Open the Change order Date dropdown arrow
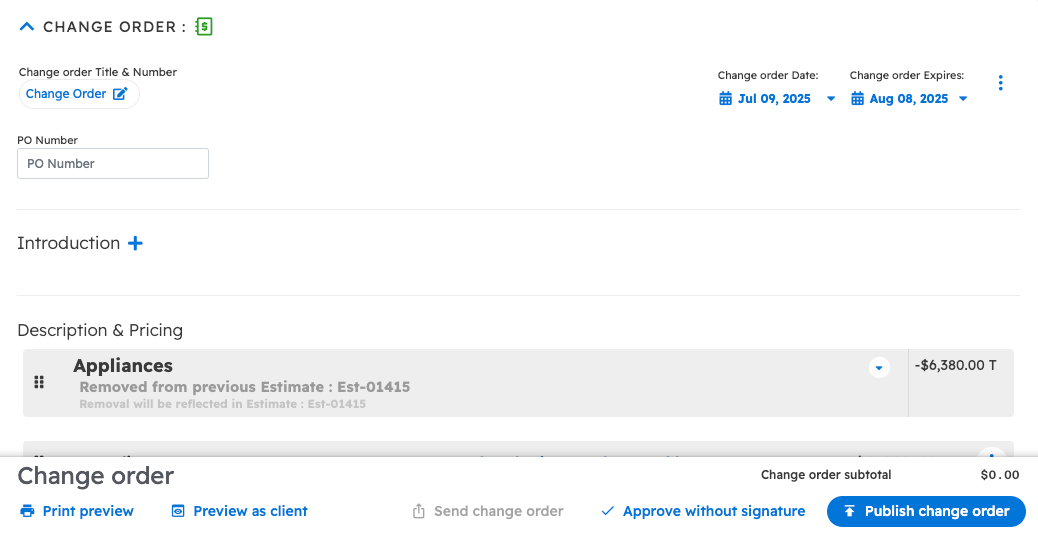 pos(831,99)
